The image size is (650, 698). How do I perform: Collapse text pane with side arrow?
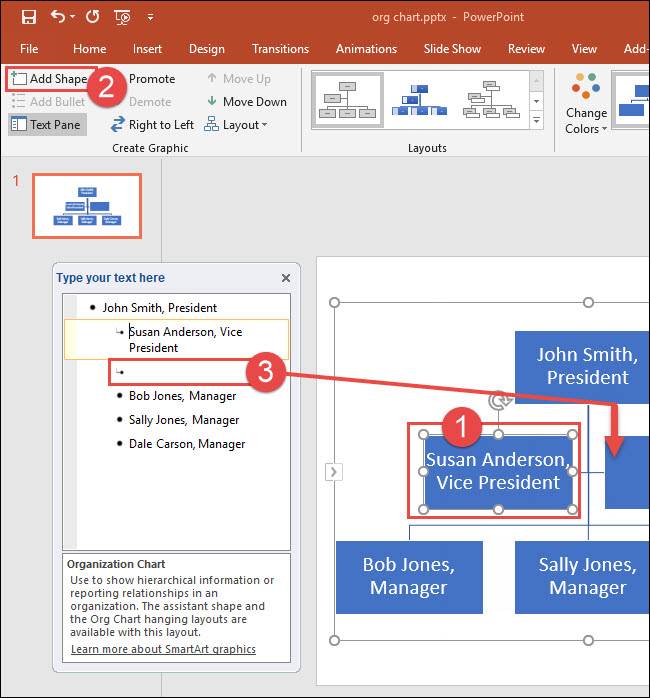coord(334,472)
